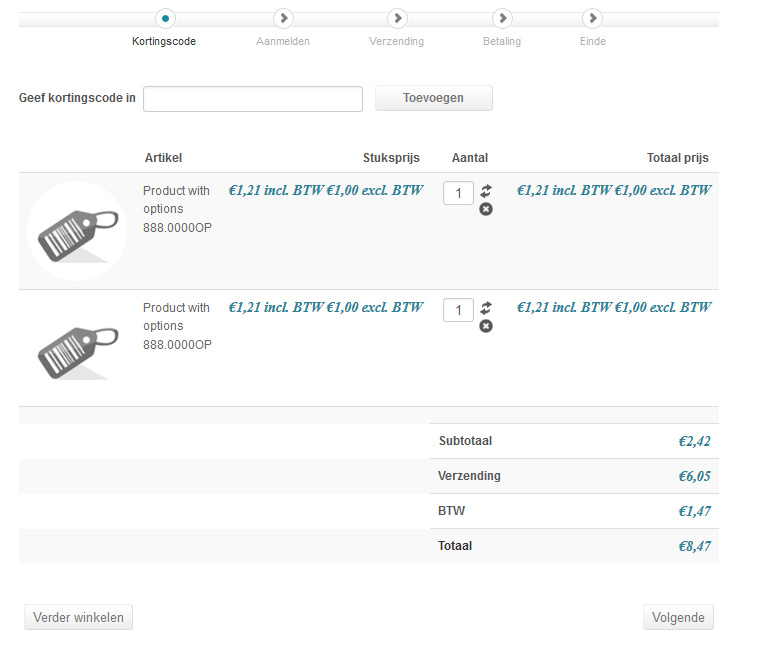Select the Aanmelden step label
778x651 pixels.
pyautogui.click(x=283, y=42)
